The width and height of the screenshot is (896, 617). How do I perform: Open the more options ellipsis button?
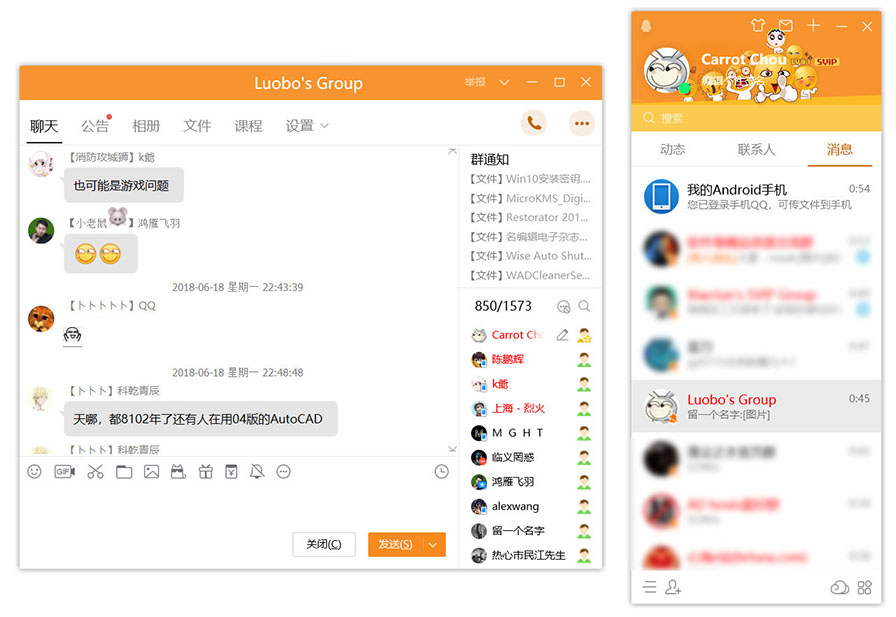click(582, 123)
